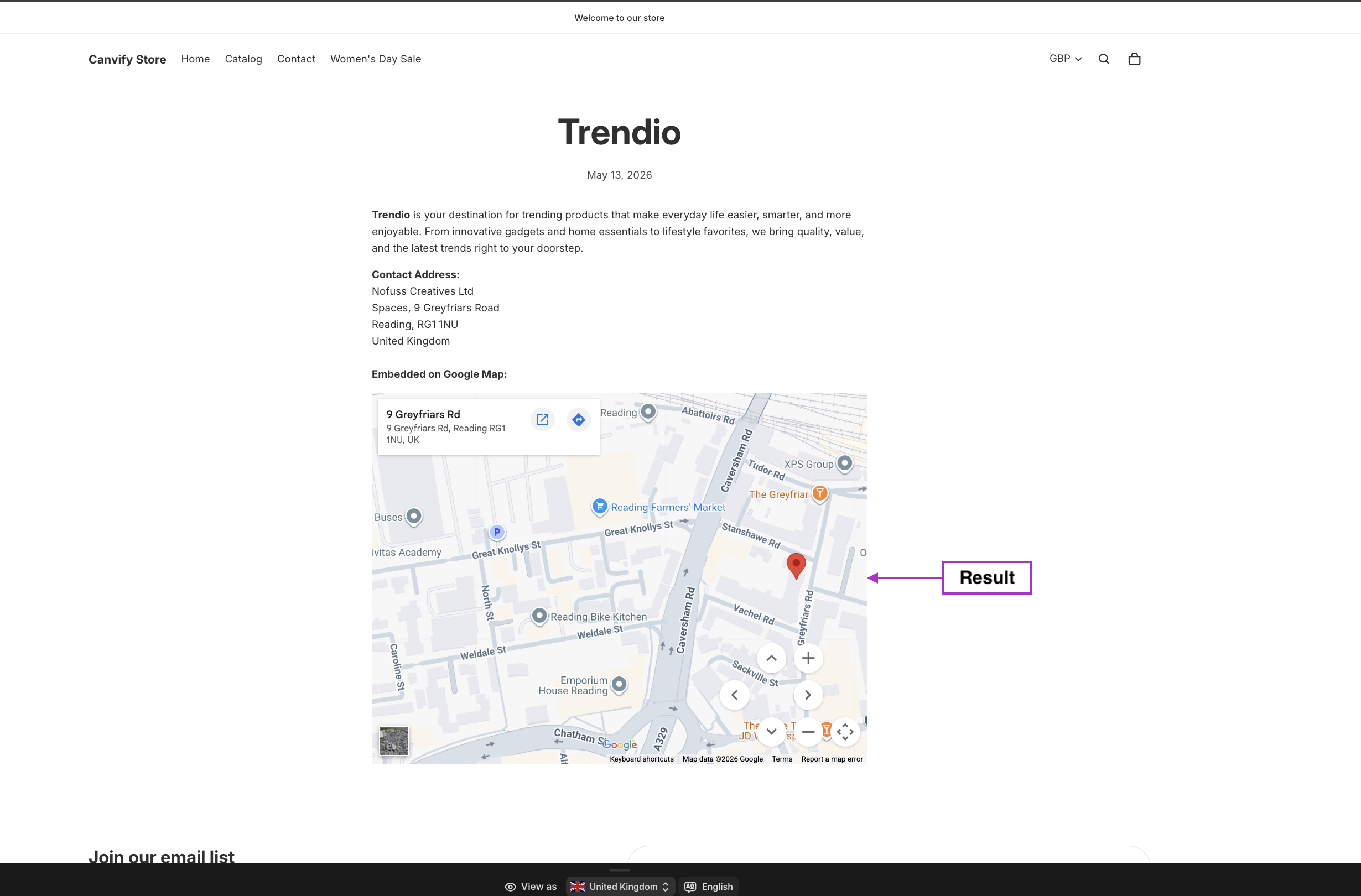
Task: Click the Reading Farmers' Market marker
Action: [x=599, y=506]
